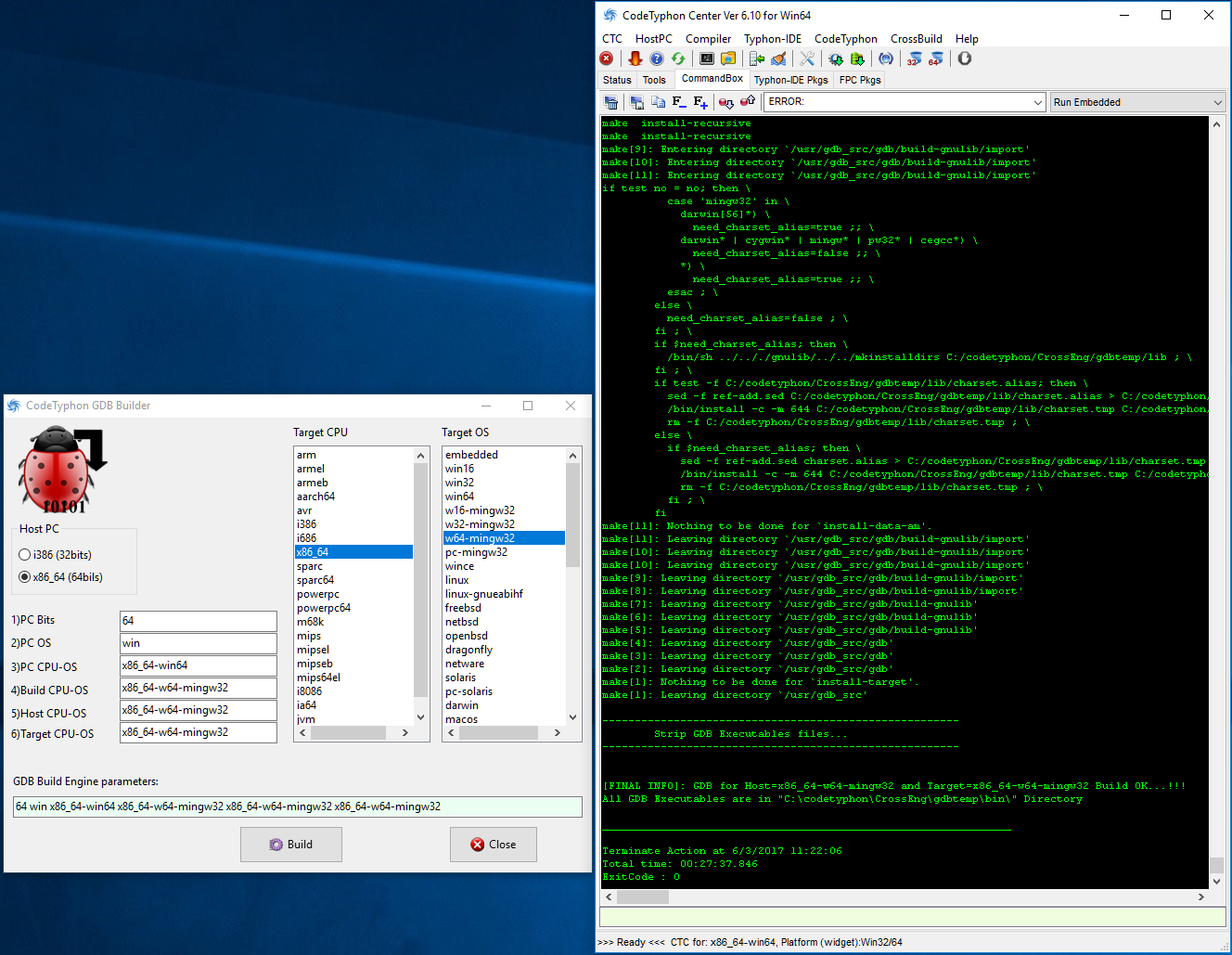
Task: Click the Close button in GDB Builder
Action: point(493,845)
